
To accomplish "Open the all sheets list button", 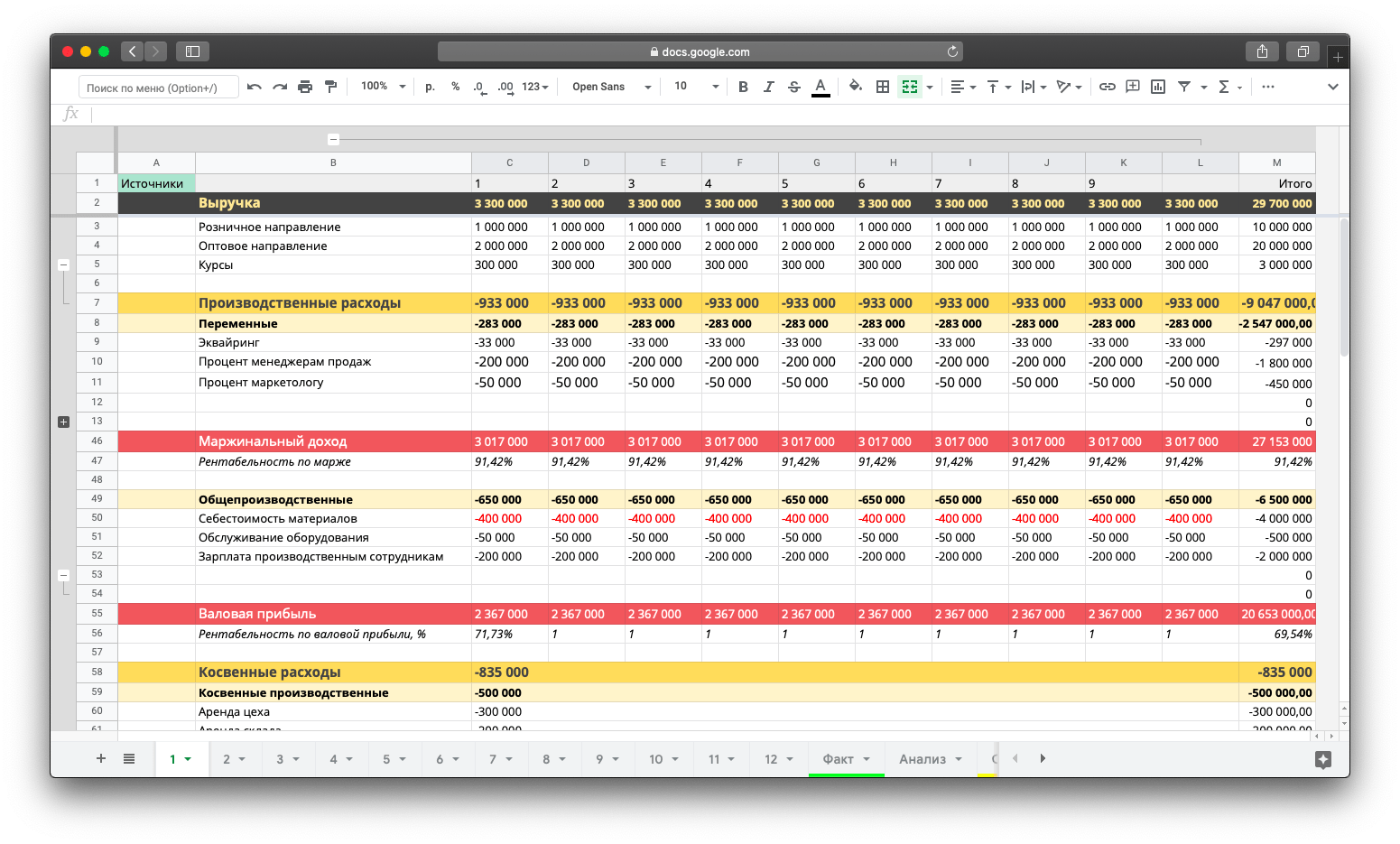I will point(129,759).
